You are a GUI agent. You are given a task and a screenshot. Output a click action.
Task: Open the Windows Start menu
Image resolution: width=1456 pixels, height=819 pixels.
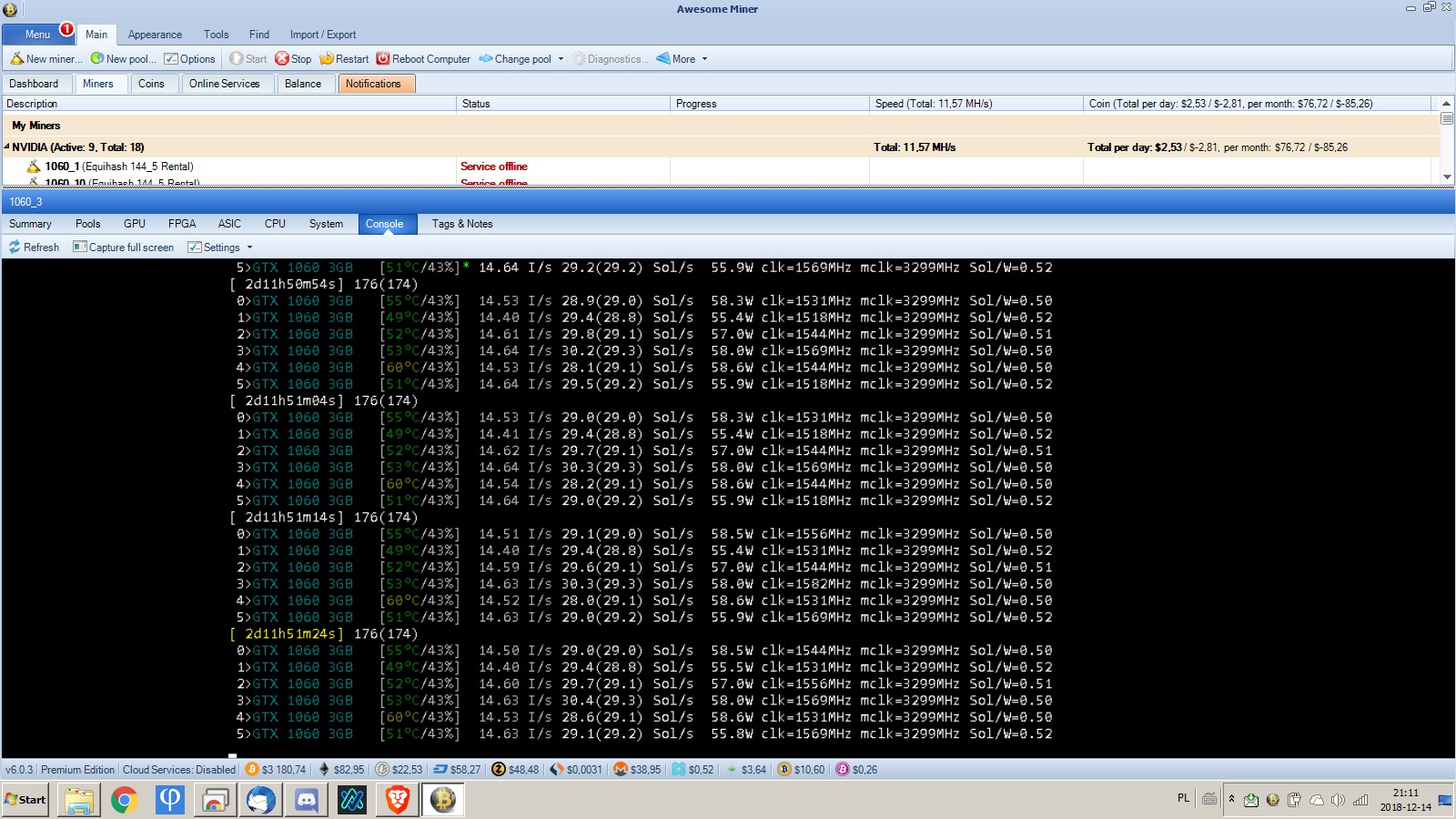[x=25, y=800]
